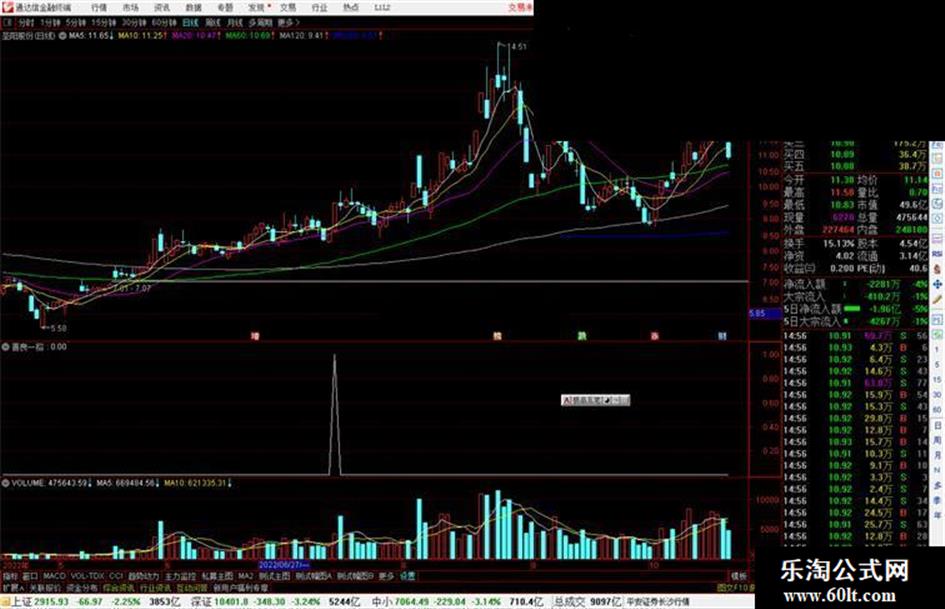Viewport: 945px width, 609px height.
Task: Click the RSI icon in right sidebar
Action: [x=937, y=254]
